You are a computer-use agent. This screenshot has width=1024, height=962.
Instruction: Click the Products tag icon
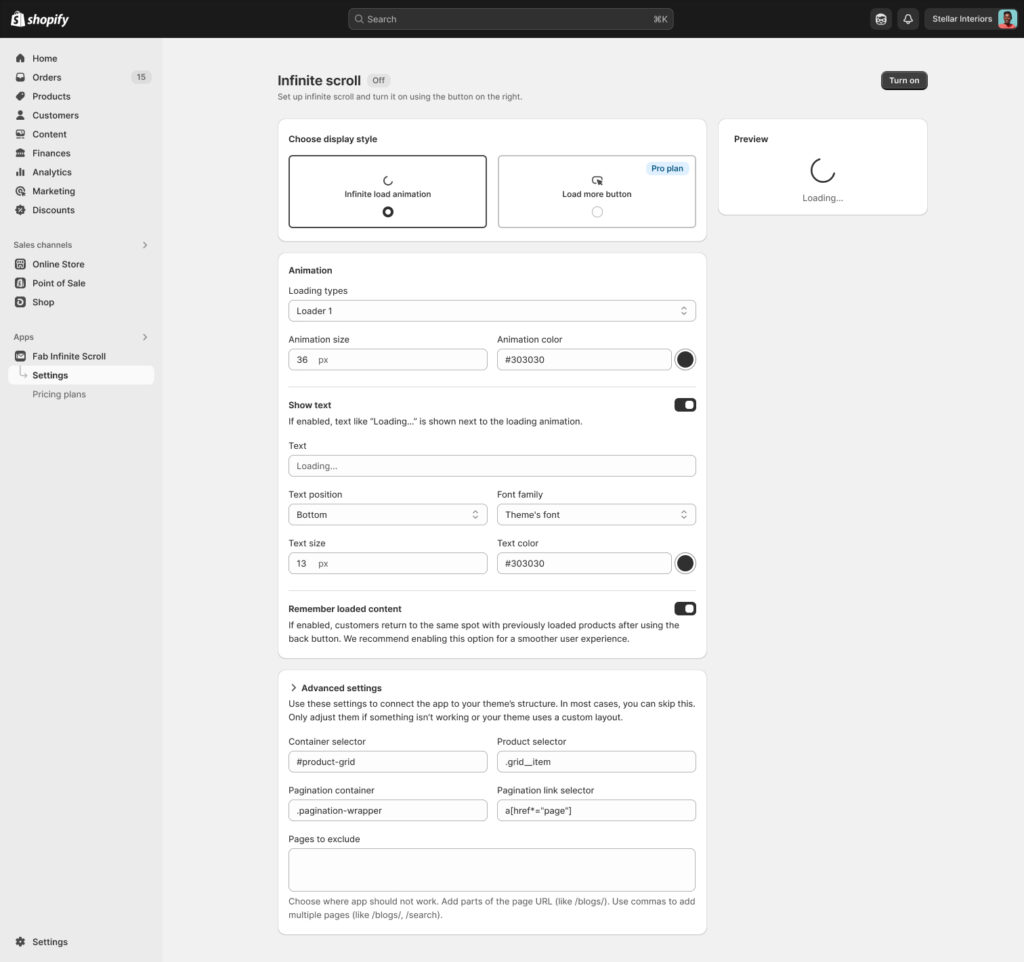[20, 96]
